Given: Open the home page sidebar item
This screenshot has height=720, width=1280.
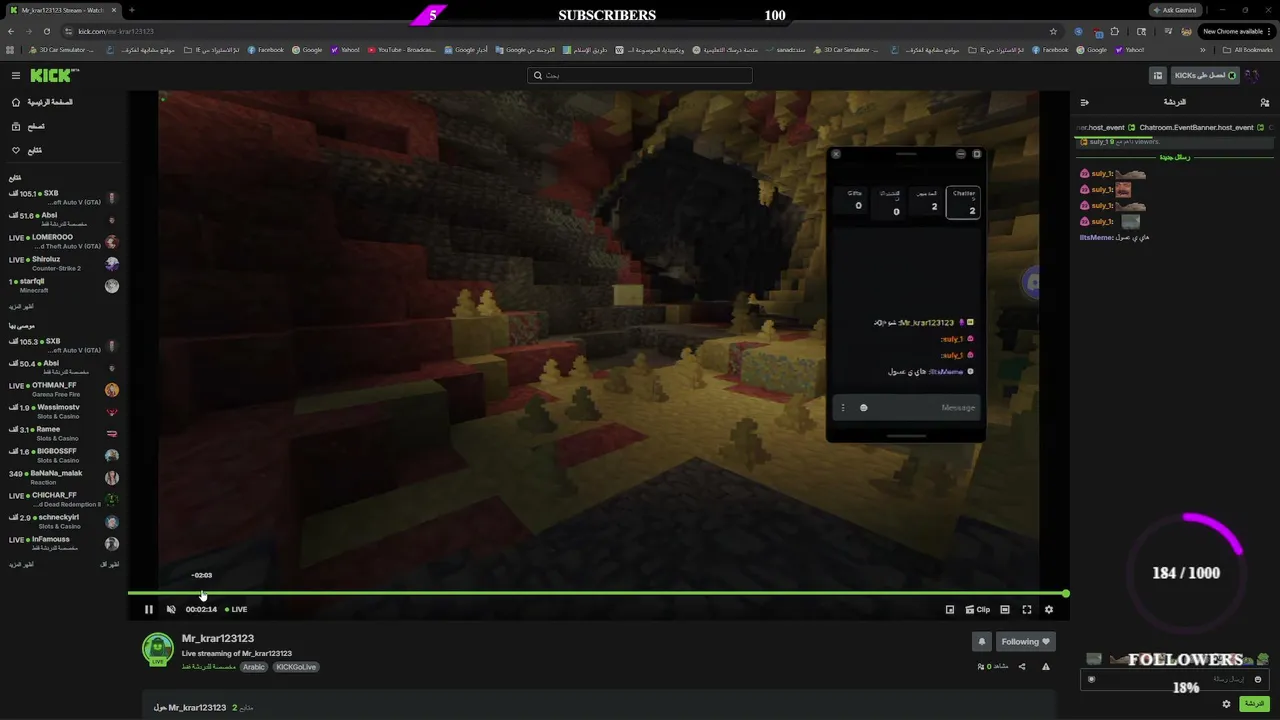Looking at the screenshot, I should 44,102.
